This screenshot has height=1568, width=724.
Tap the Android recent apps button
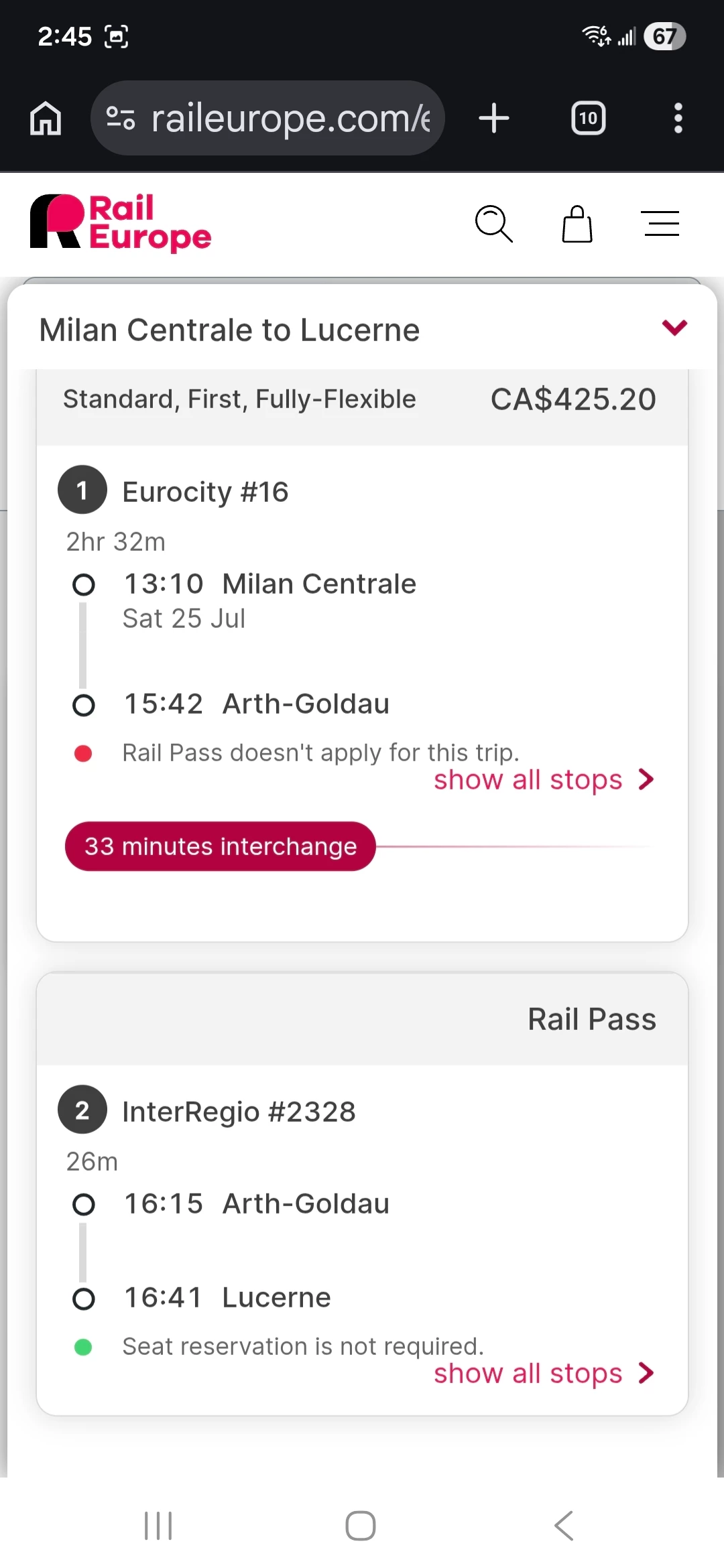[x=158, y=1526]
